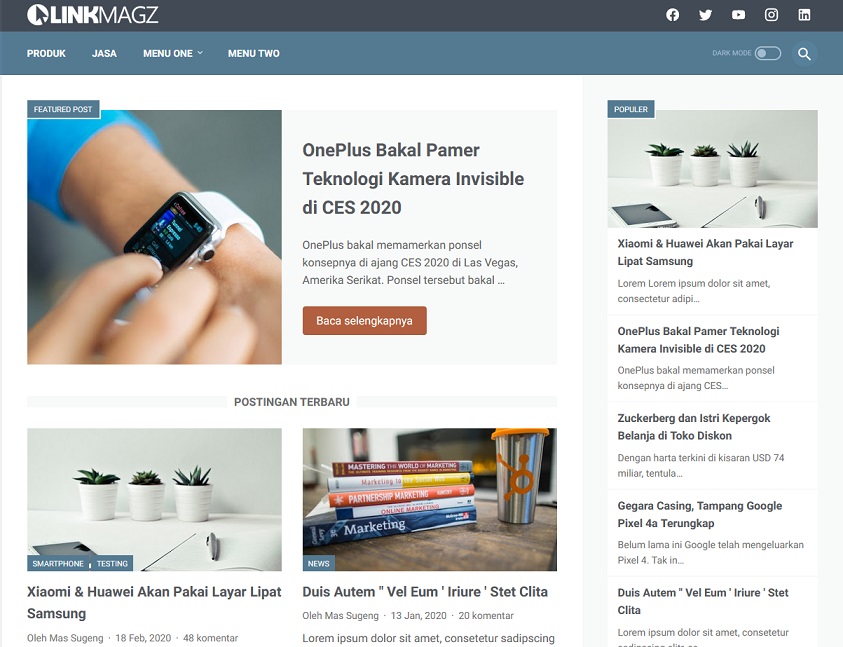This screenshot has height=647, width=843.
Task: Expand the Menu One dropdown
Action: 173,53
